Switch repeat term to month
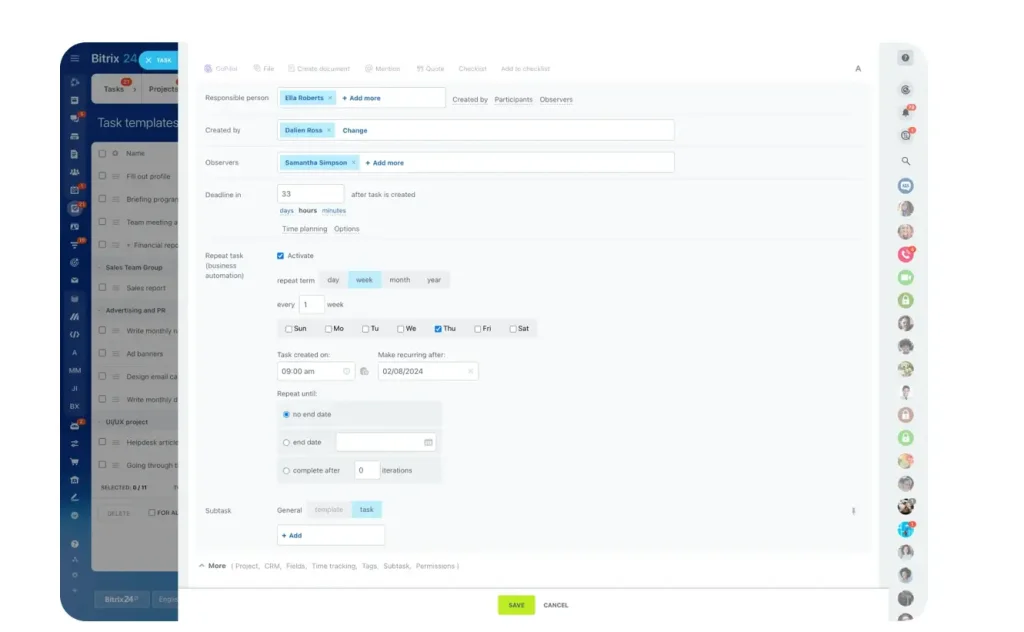This screenshot has height=632, width=1024. pos(399,280)
